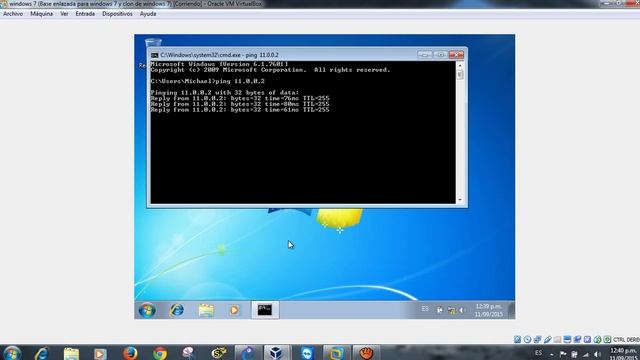Open the folder icon in host taskbar
Image resolution: width=640 pixels, height=360 pixels.
click(x=71, y=353)
